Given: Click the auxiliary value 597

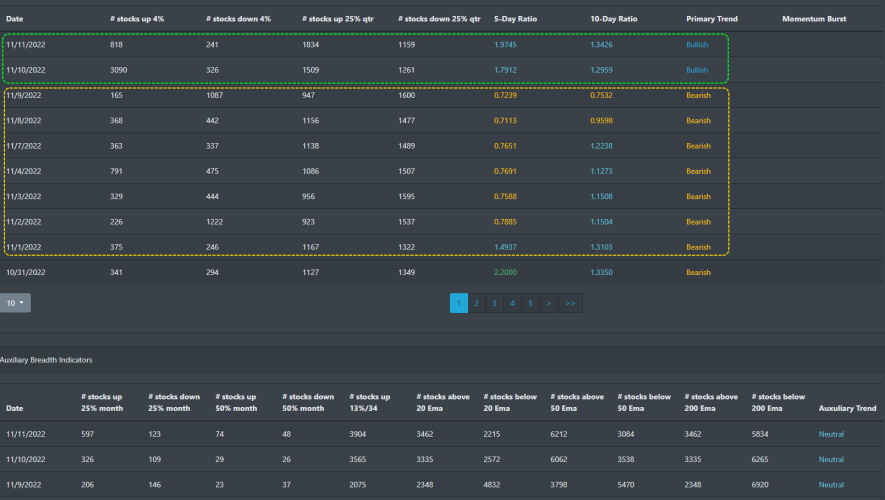Looking at the screenshot, I should pyautogui.click(x=87, y=434).
